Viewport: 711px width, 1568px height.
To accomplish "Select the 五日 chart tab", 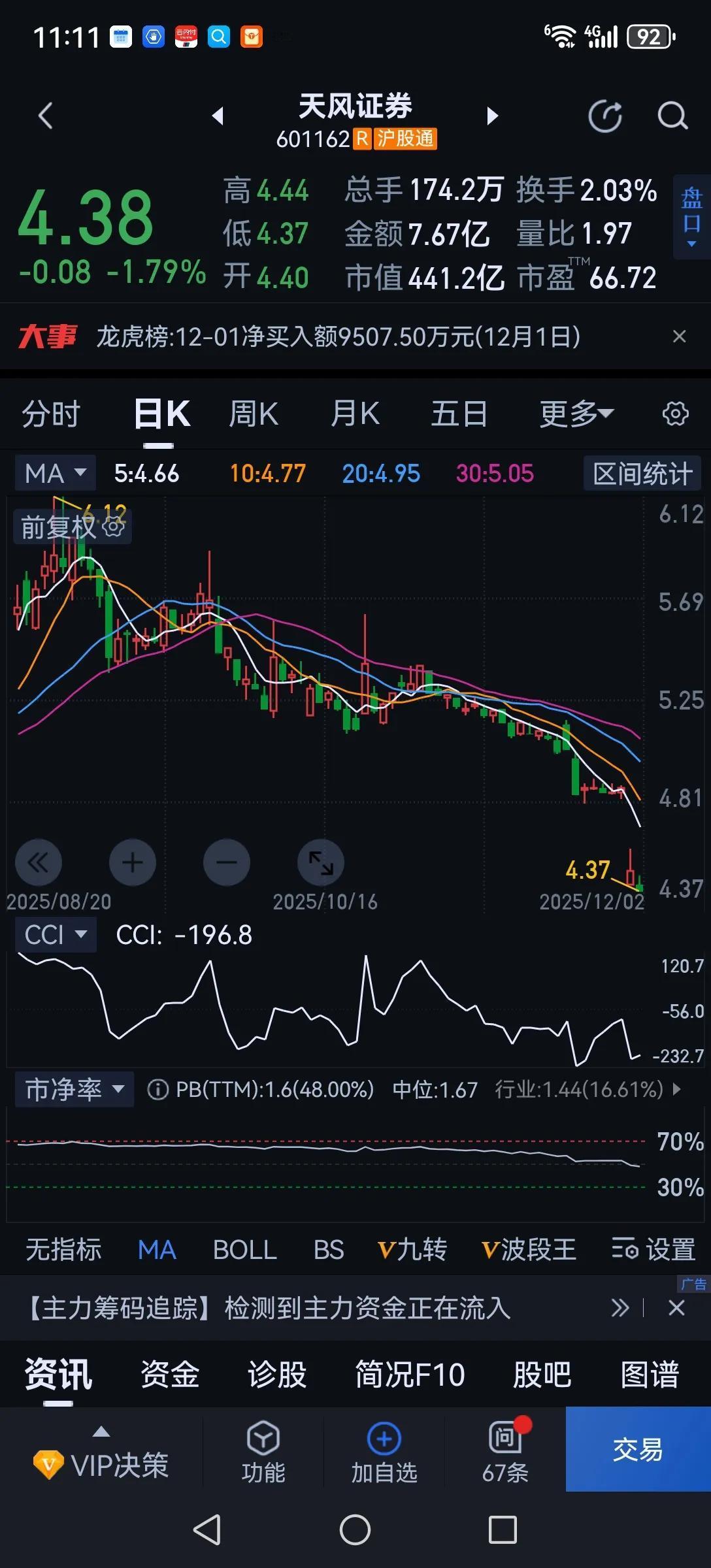I will tap(459, 414).
